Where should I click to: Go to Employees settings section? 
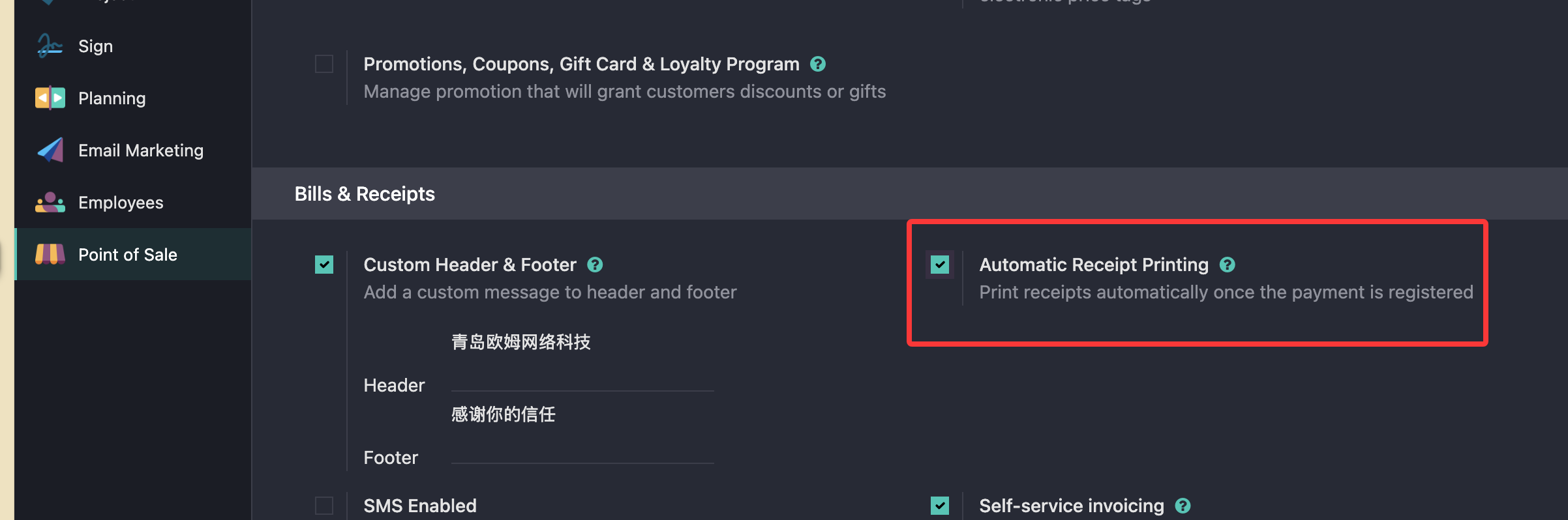121,203
